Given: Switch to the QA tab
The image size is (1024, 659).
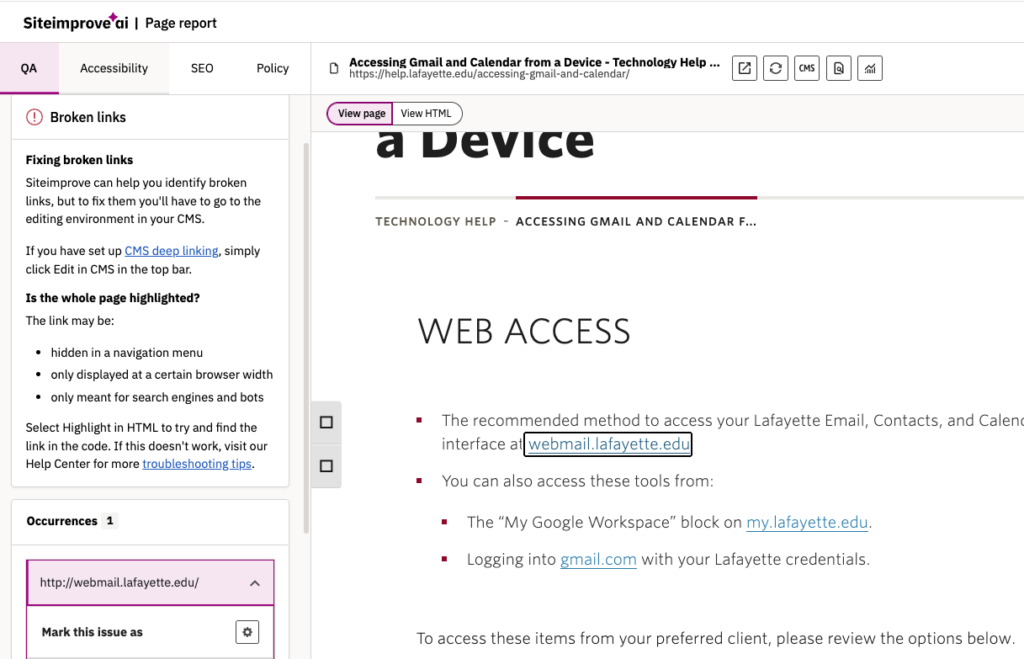Looking at the screenshot, I should click(x=29, y=68).
